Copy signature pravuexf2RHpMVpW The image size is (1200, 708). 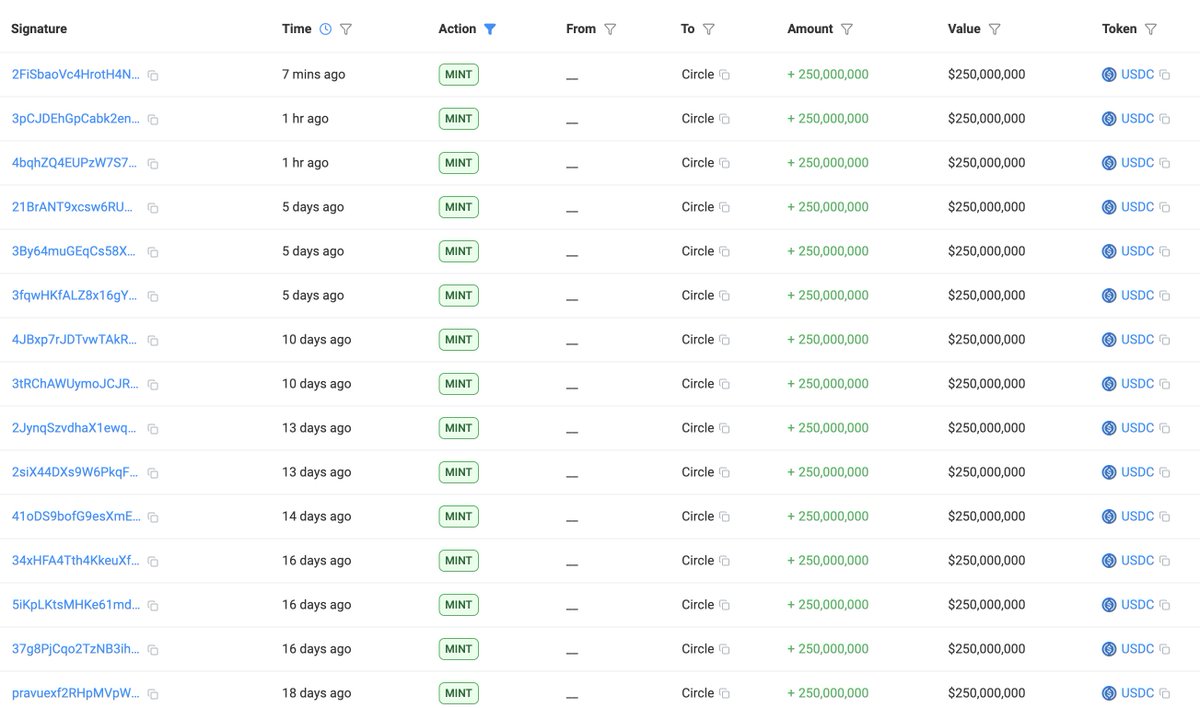pos(153,693)
